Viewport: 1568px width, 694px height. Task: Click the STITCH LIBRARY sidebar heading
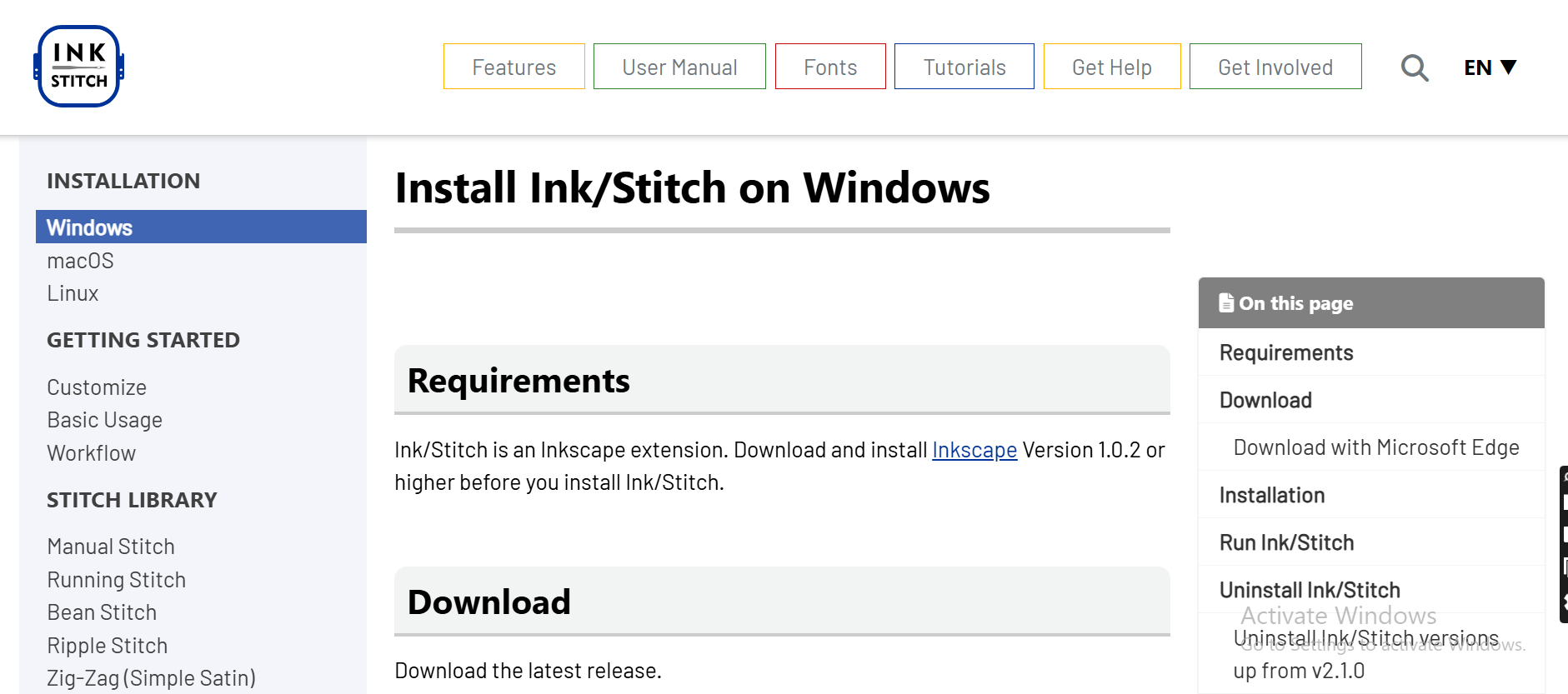[x=132, y=500]
